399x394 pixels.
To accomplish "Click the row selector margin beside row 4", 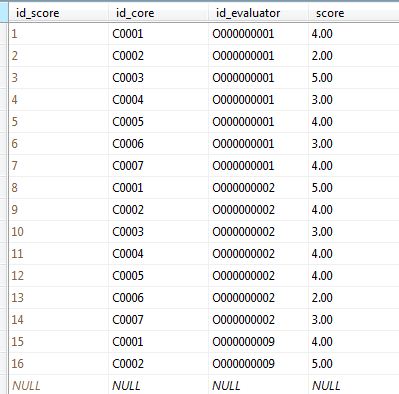I will [x=4, y=100].
